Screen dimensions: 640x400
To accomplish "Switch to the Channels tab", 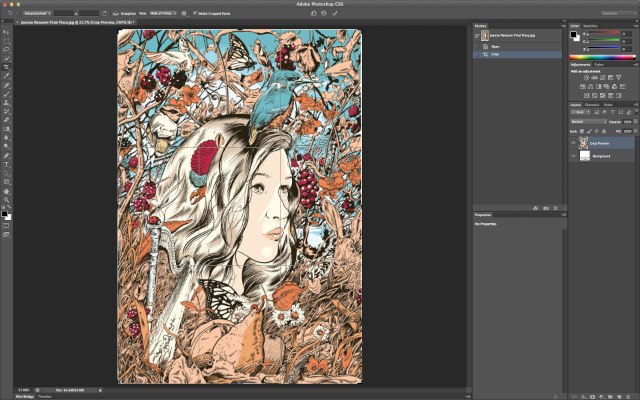I will coord(592,104).
